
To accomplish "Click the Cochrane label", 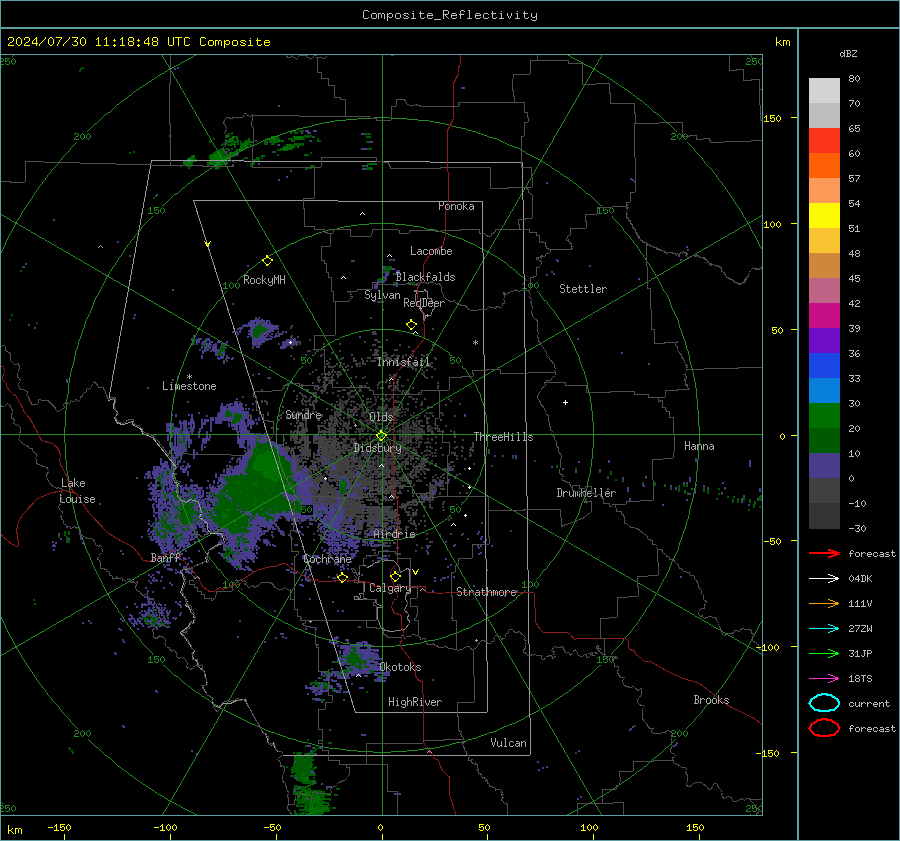I will pyautogui.click(x=327, y=559).
